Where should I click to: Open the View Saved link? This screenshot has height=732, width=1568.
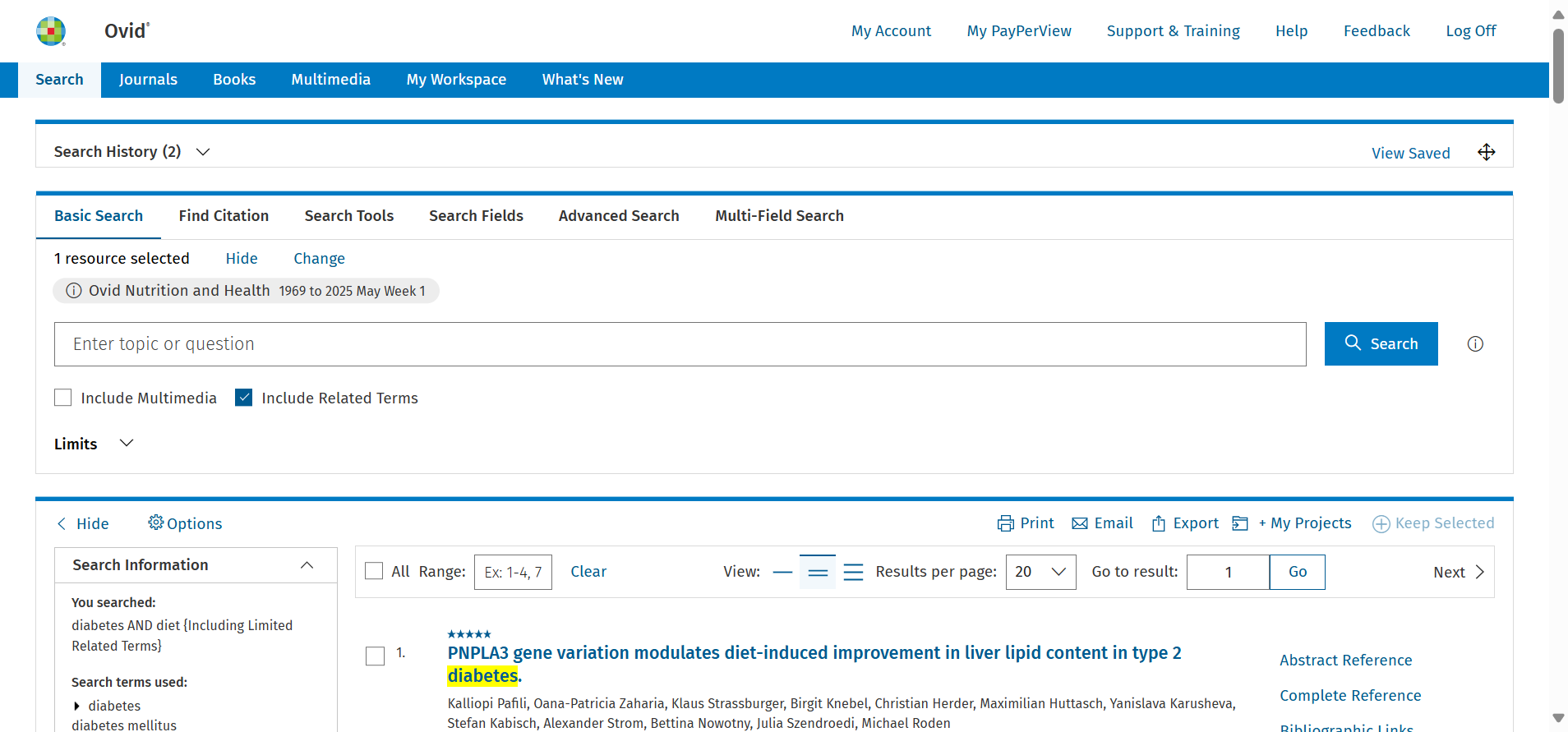click(x=1410, y=153)
